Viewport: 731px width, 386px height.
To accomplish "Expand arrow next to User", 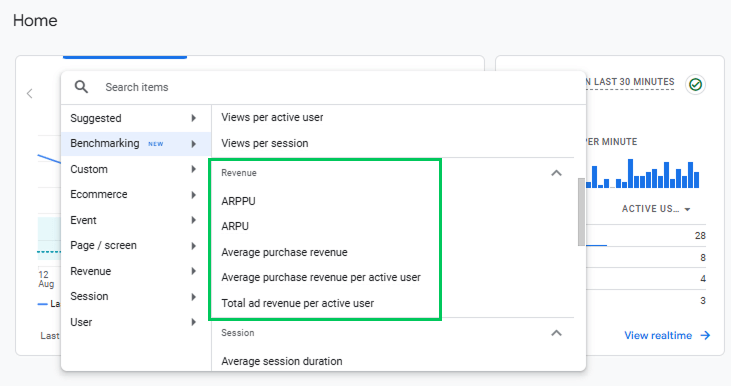I will pyautogui.click(x=193, y=322).
